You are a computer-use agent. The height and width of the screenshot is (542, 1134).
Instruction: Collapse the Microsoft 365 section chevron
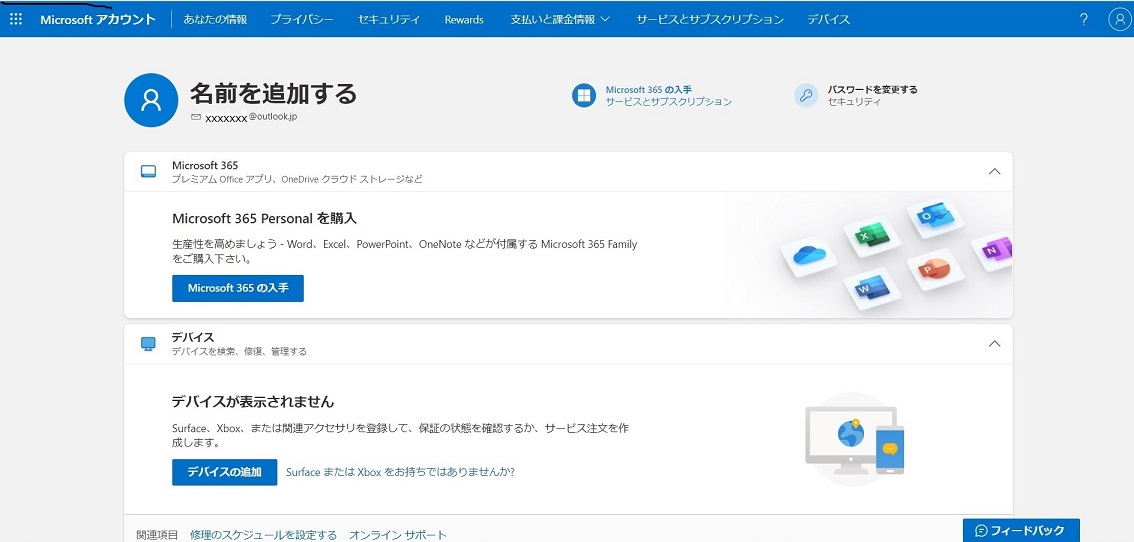click(994, 172)
